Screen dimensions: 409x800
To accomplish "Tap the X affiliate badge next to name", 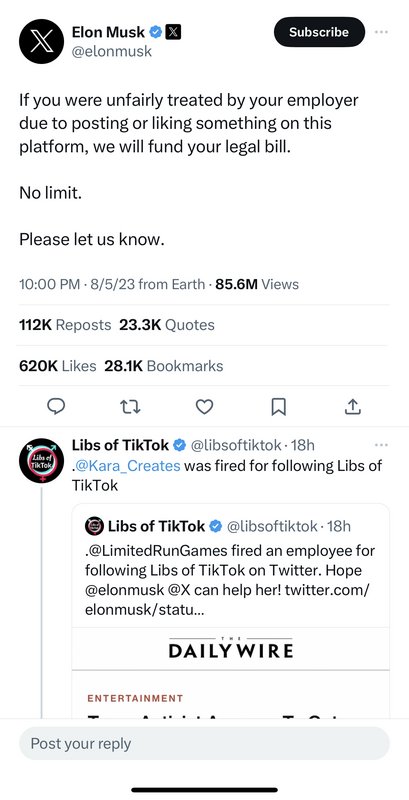I will [173, 32].
